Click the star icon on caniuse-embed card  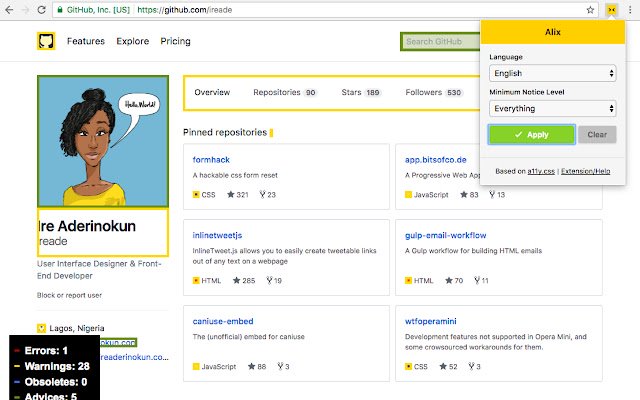pos(251,366)
